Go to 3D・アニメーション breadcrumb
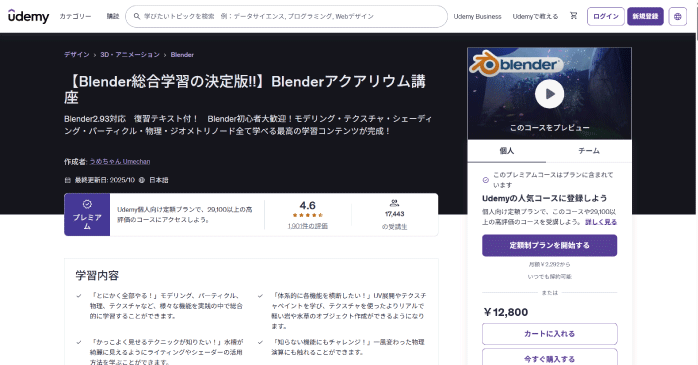 130,55
